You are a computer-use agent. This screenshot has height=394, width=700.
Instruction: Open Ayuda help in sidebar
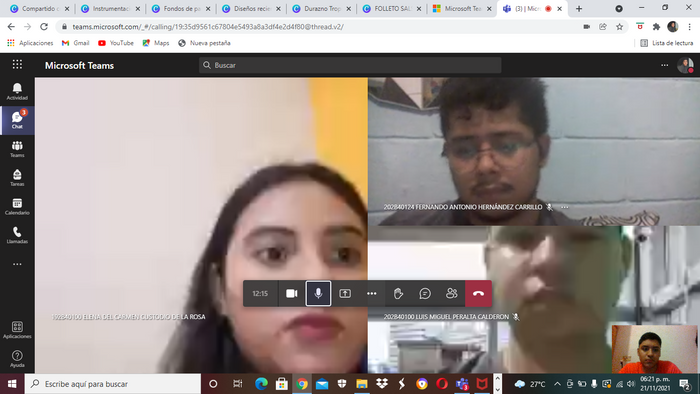coord(17,359)
